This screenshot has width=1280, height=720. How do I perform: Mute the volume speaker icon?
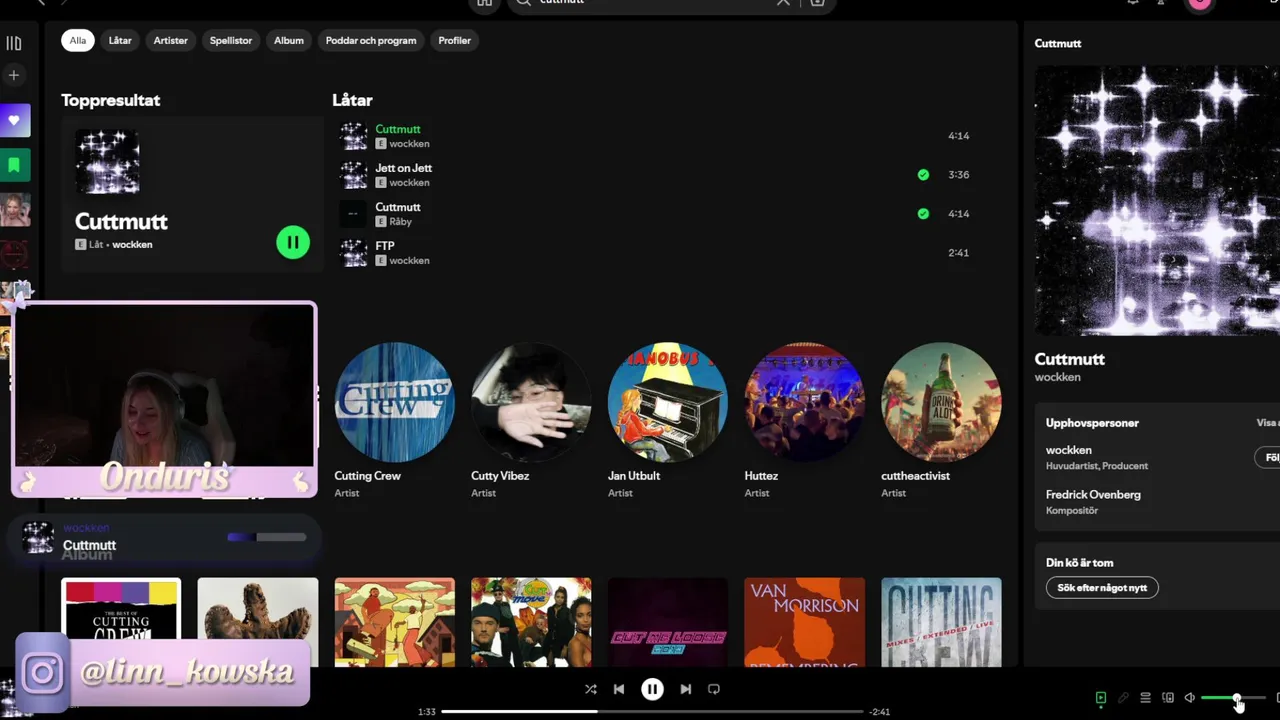point(1189,698)
